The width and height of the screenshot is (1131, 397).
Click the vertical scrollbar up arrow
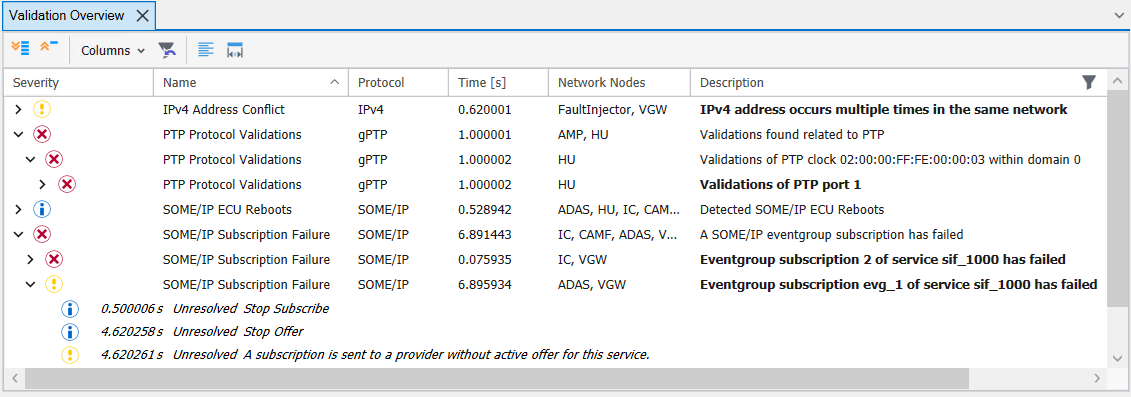(x=1117, y=82)
